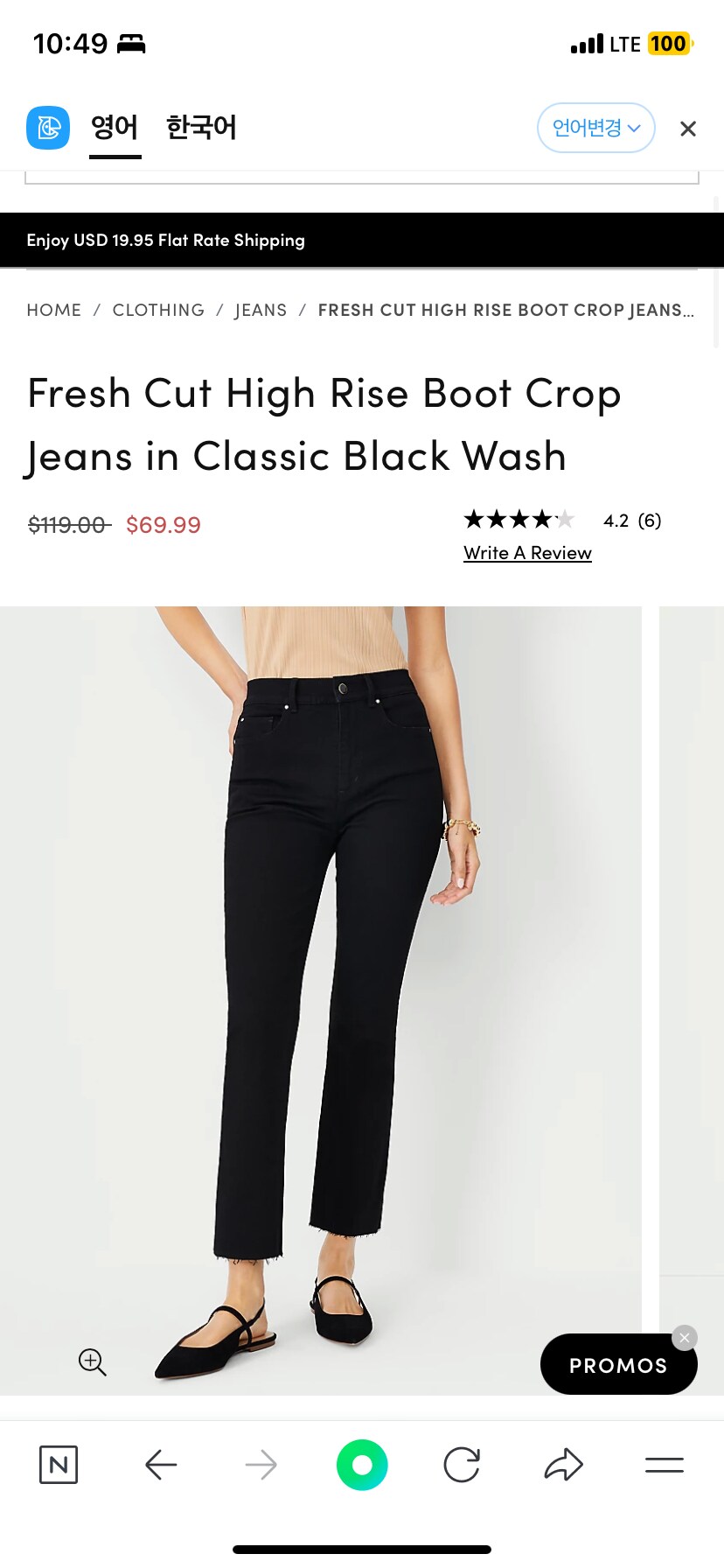Screen dimensions: 724x1568
Task: Open CLOTHING breadcrumb link
Action: 158,311
